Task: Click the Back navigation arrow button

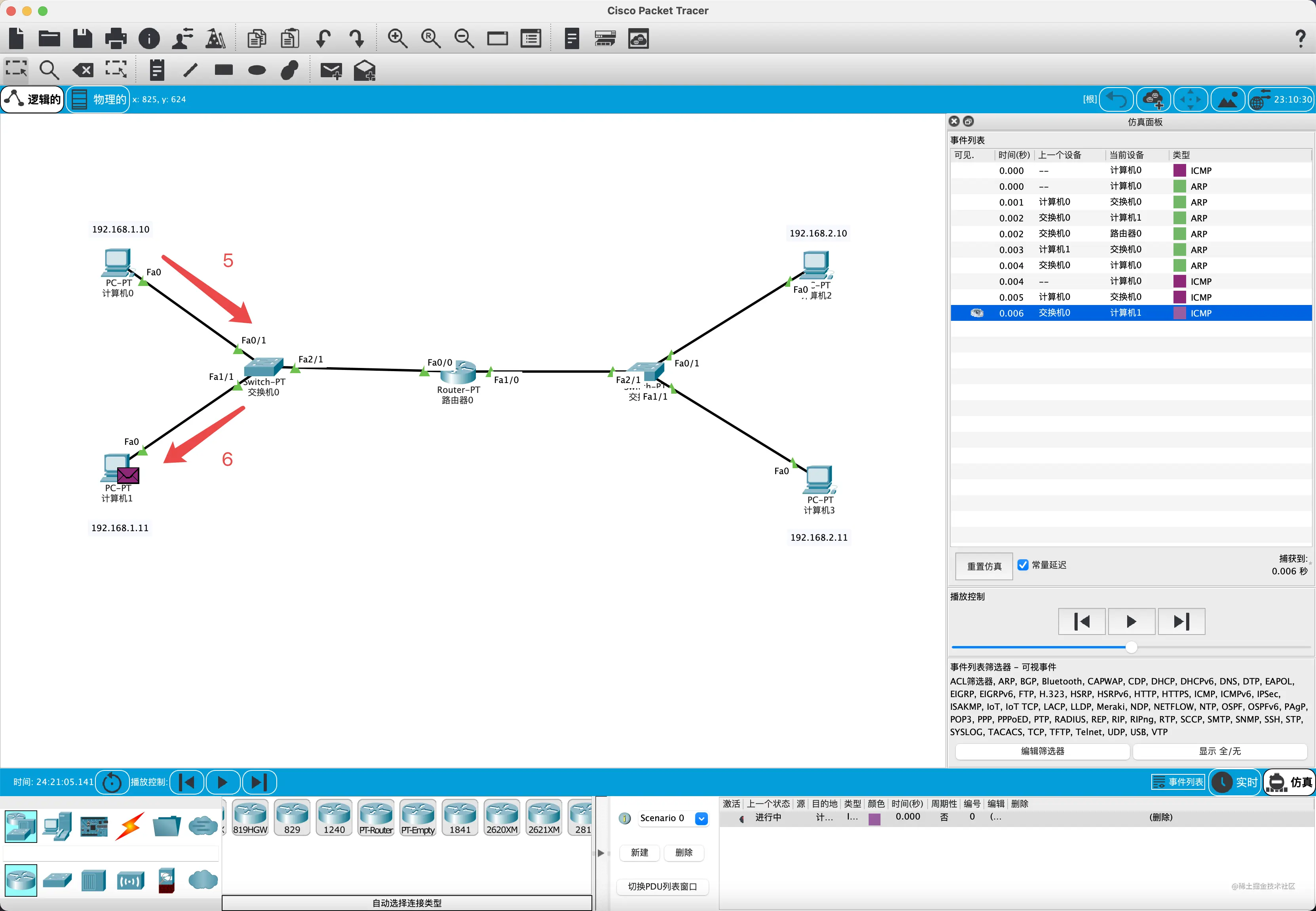Action: [x=1116, y=99]
